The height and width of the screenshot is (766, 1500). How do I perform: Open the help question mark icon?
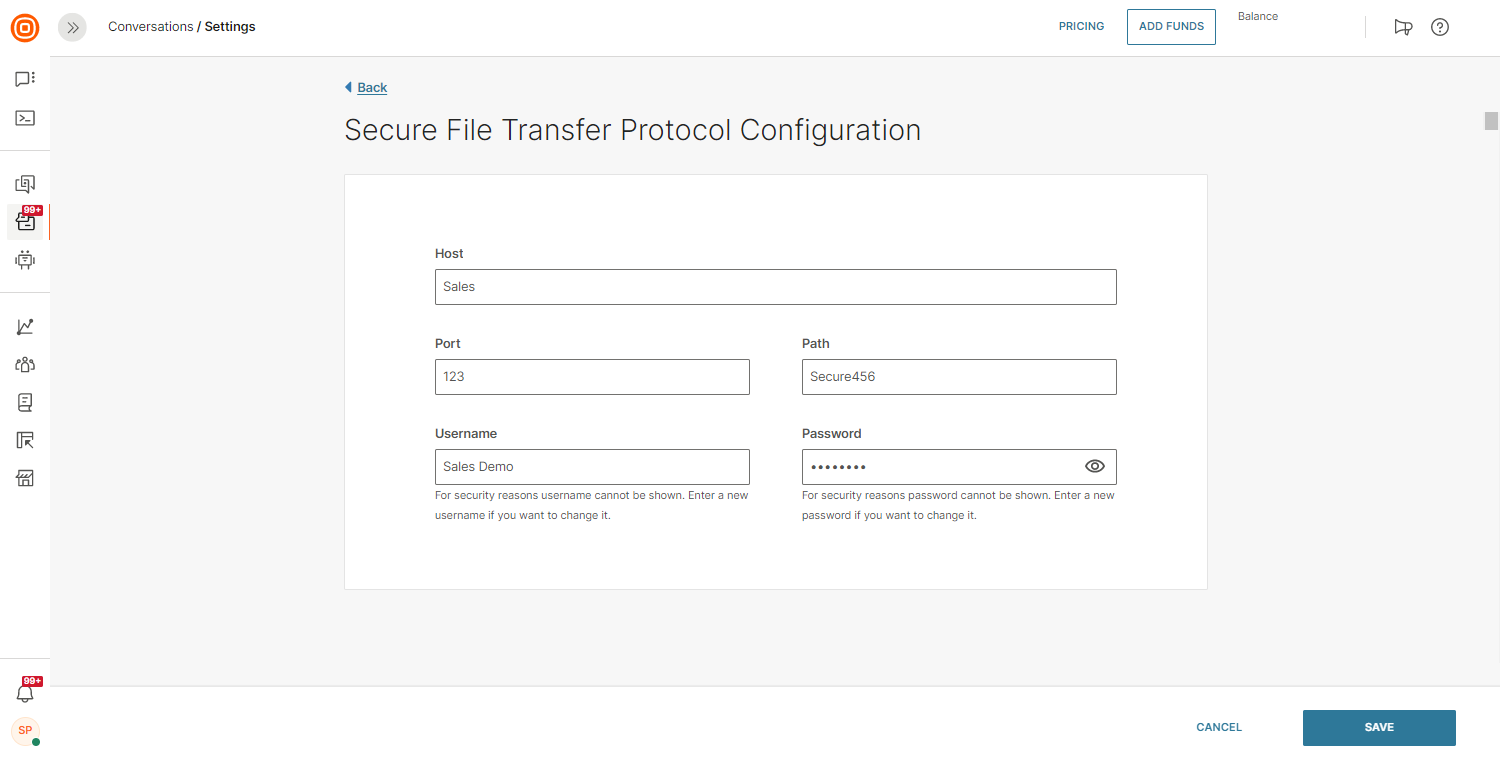pyautogui.click(x=1440, y=27)
